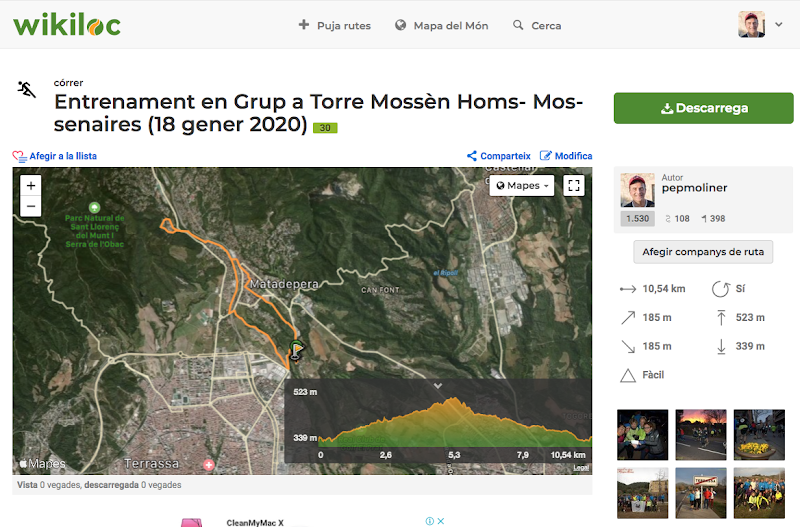Collapse the elevation profile panel
Screen dimensions: 800x527
tap(438, 386)
